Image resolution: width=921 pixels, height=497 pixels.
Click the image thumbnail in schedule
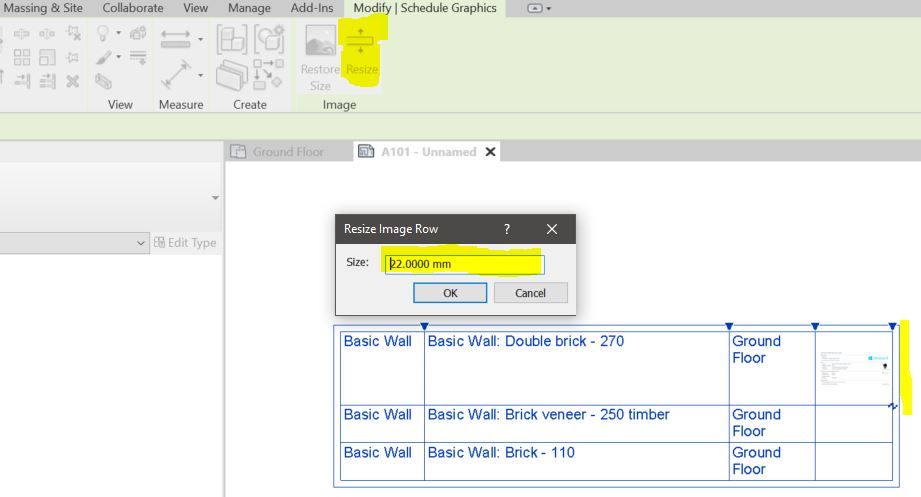coord(854,368)
